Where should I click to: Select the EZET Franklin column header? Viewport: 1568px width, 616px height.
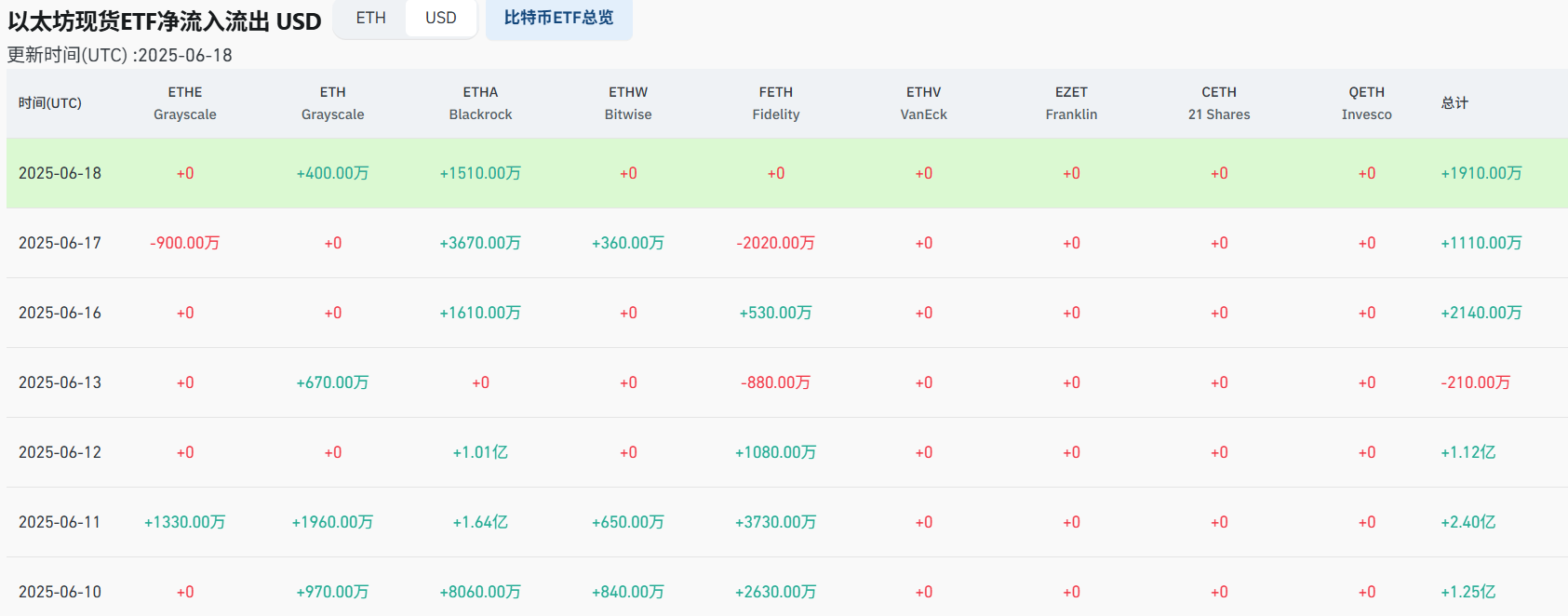pos(1071,103)
